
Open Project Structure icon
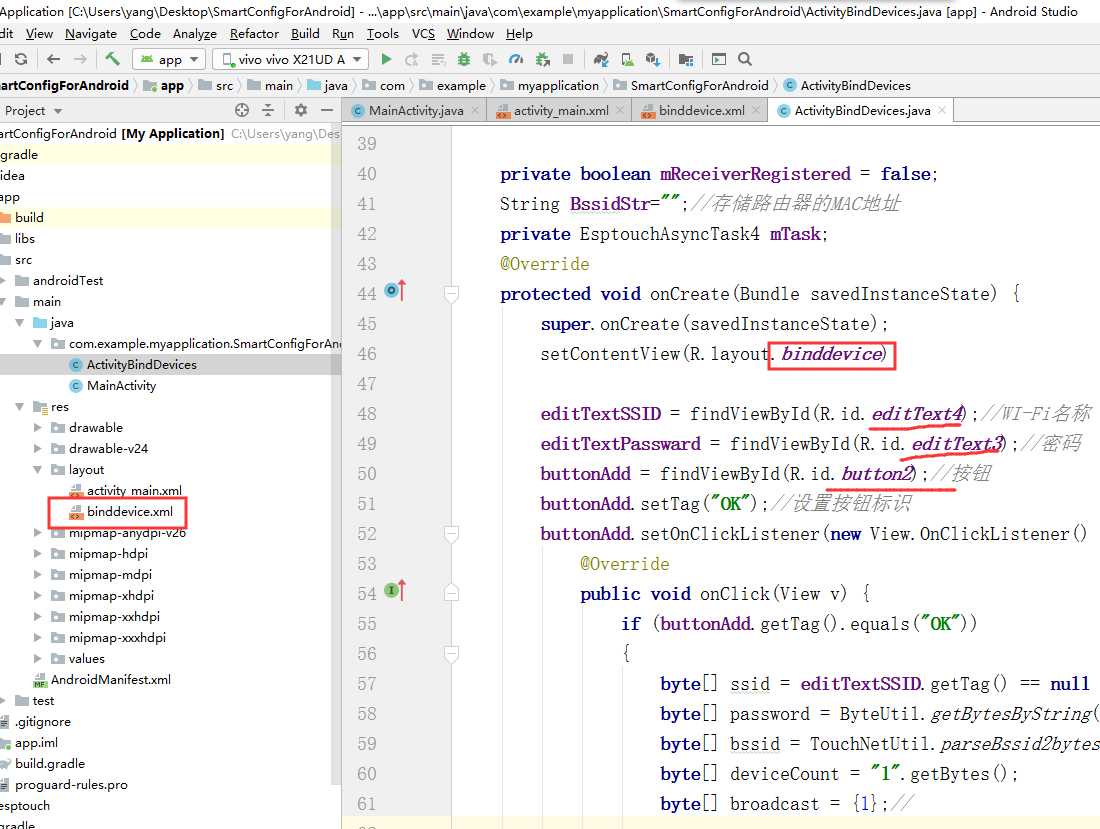point(685,60)
